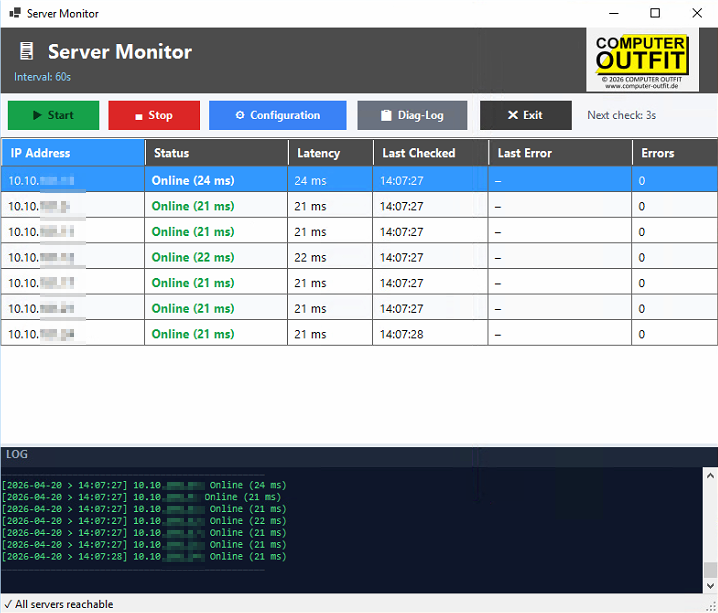Select the Online (22 ms) status cell
Screen dimensions: 718x613
[216, 257]
